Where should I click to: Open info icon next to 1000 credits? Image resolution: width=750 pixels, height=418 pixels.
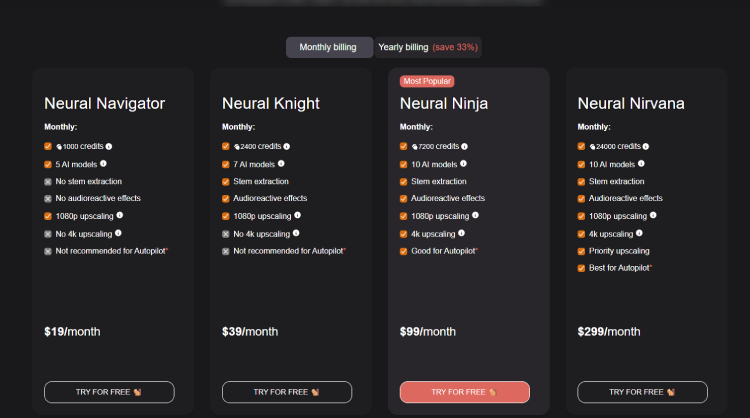point(109,146)
